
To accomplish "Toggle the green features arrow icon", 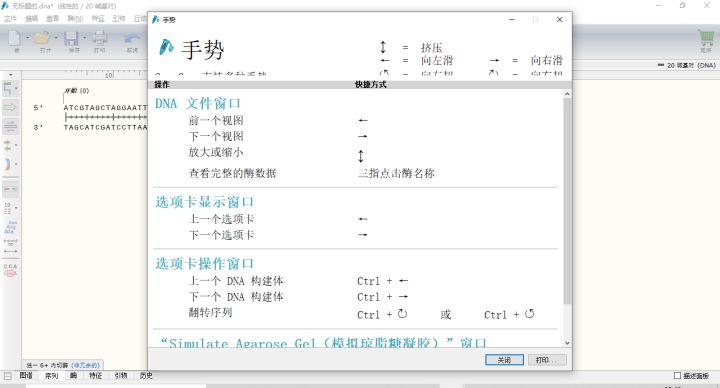I will 10,108.
